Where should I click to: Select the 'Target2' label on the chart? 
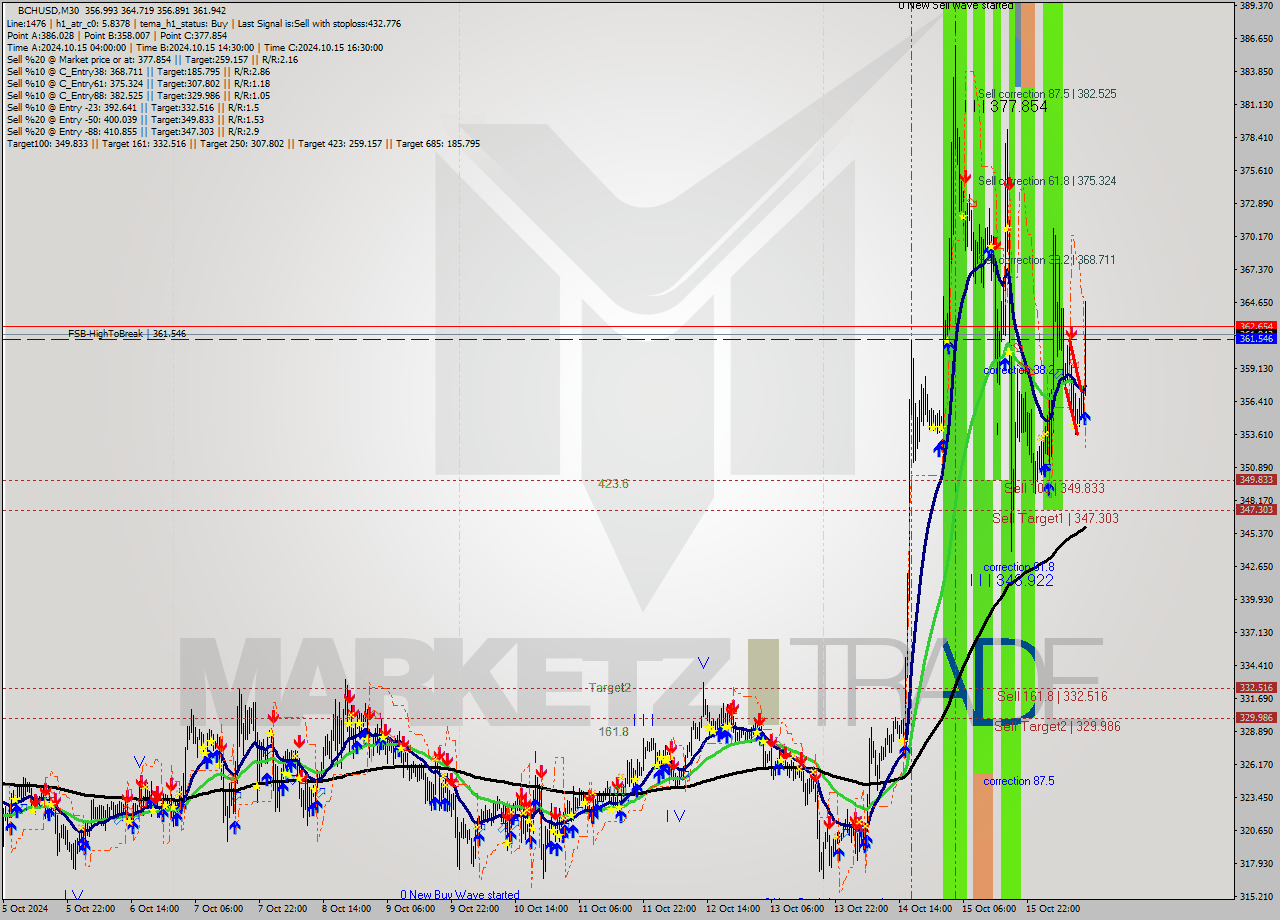610,688
